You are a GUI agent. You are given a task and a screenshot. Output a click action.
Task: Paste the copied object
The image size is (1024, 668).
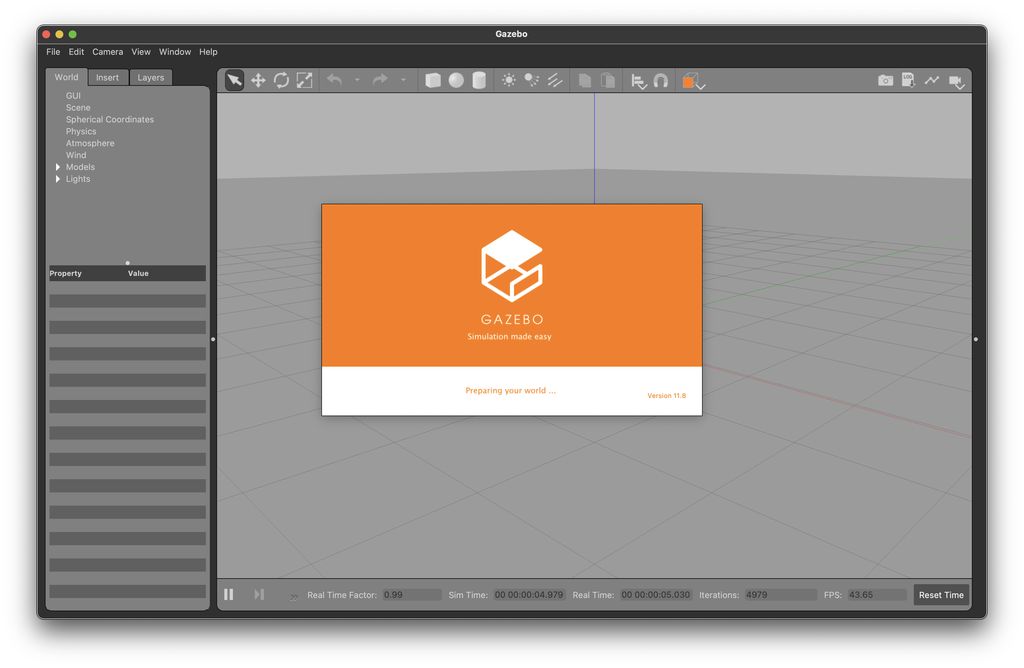608,80
